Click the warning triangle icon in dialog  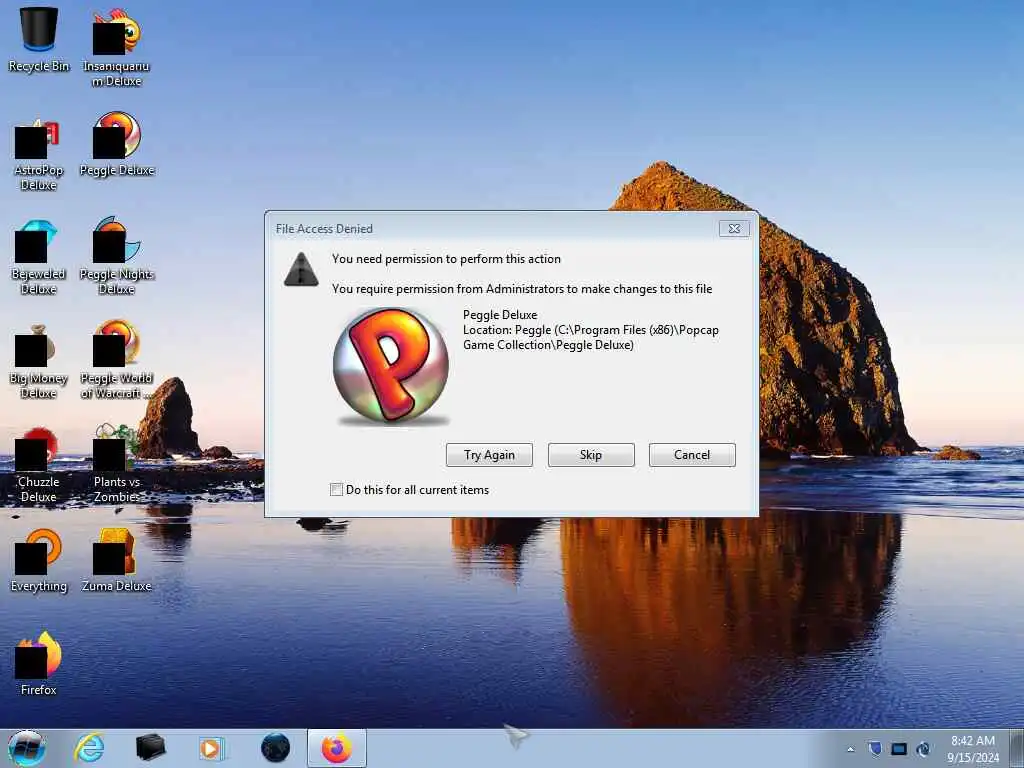coord(301,269)
